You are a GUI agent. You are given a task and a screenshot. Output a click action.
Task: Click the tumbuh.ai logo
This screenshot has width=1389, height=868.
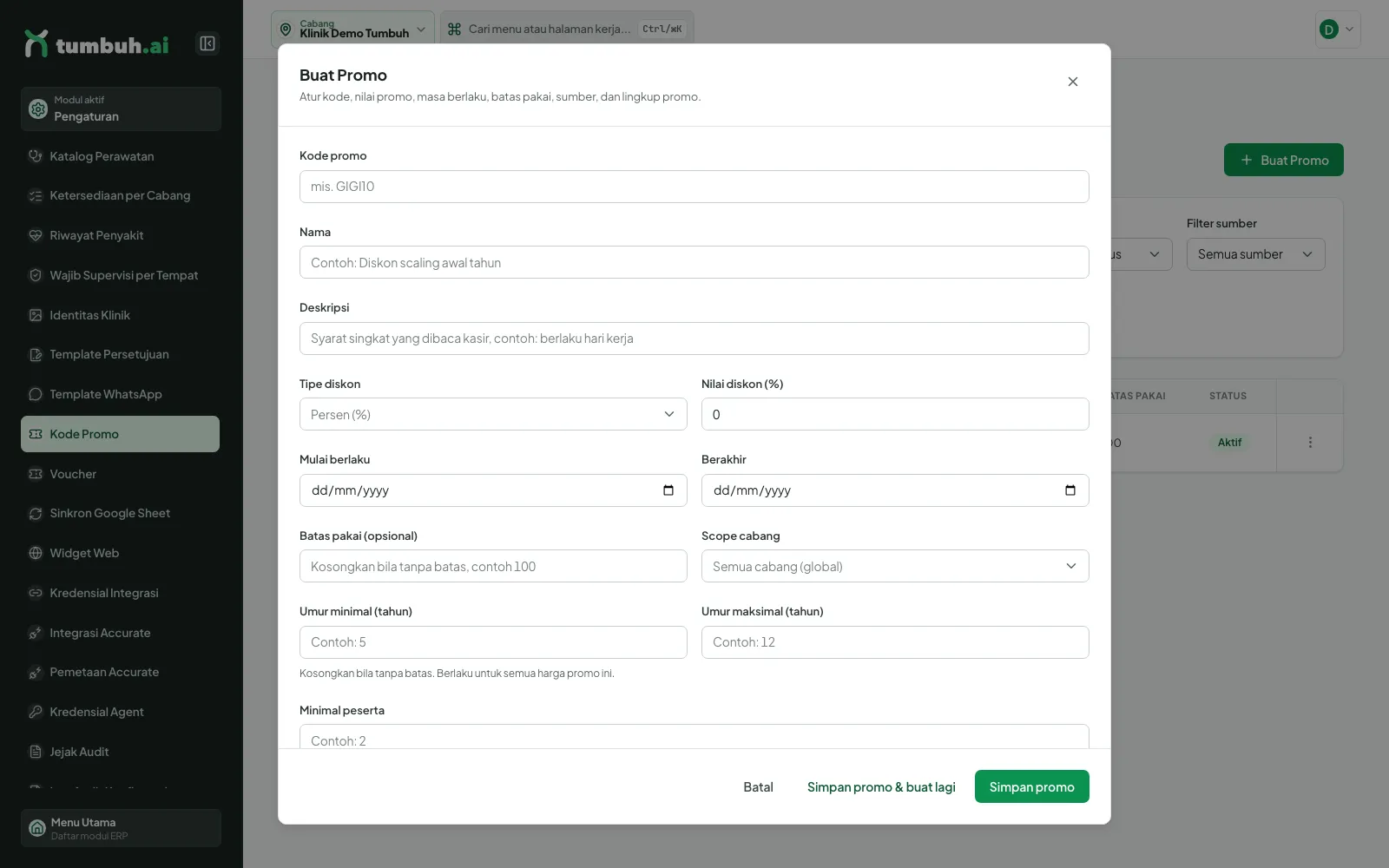click(96, 44)
